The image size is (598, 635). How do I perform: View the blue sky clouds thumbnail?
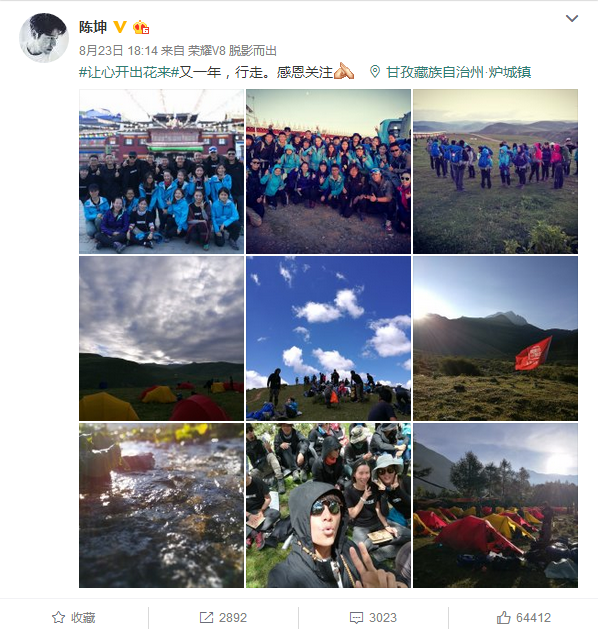328,338
